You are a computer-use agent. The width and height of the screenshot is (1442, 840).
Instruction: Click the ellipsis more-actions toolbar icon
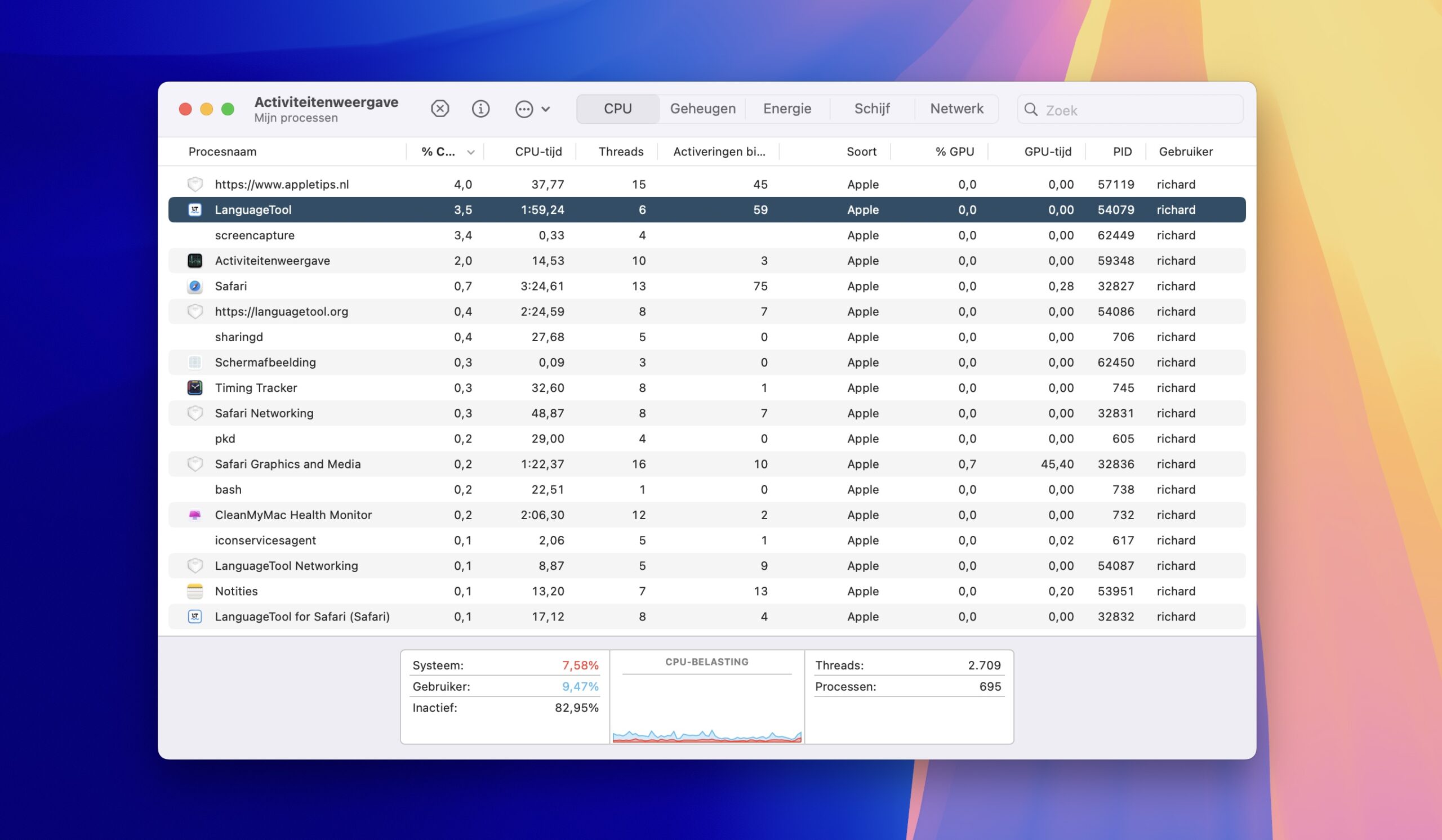click(524, 109)
